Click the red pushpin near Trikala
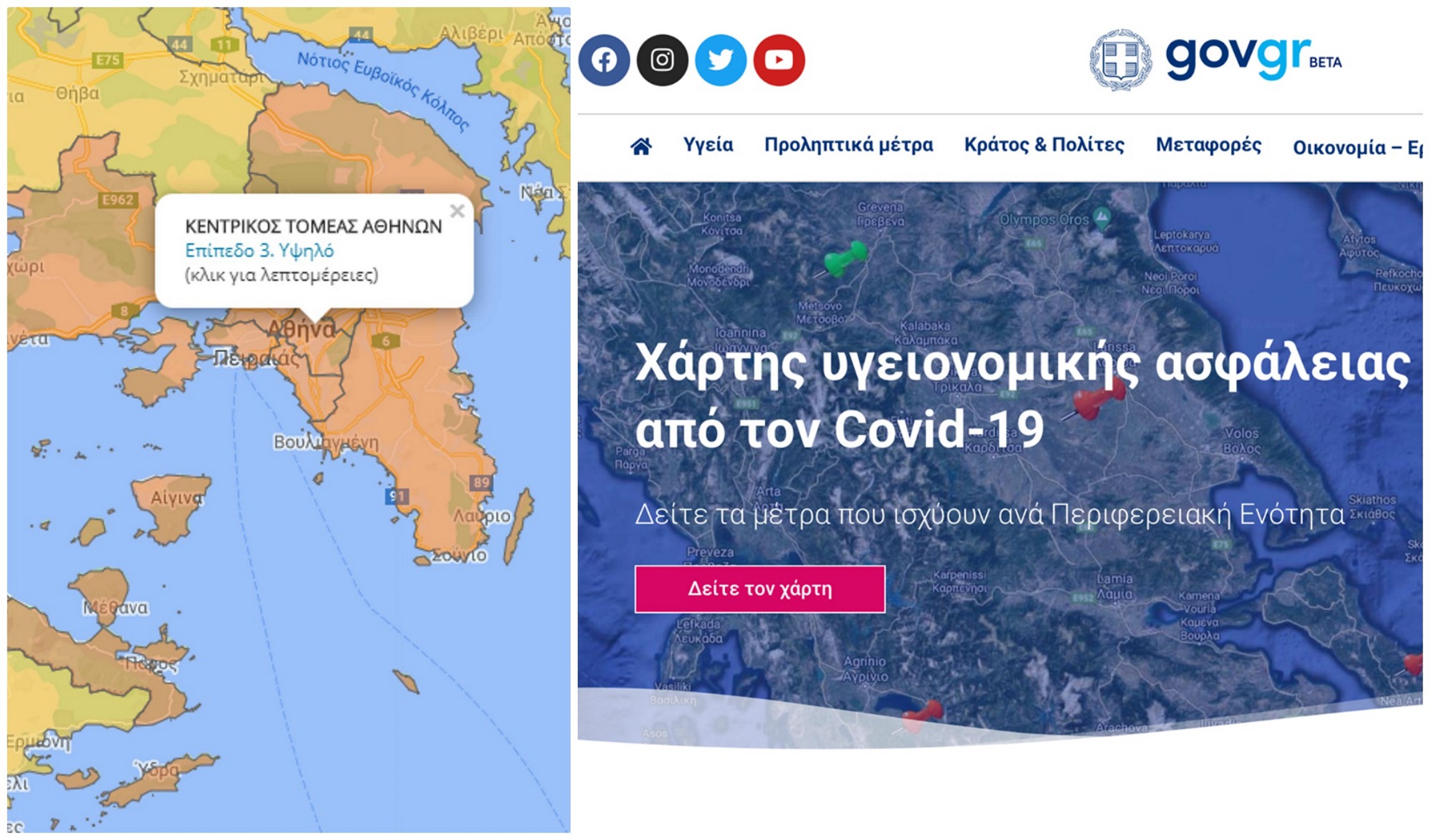1430x840 pixels. click(1096, 399)
